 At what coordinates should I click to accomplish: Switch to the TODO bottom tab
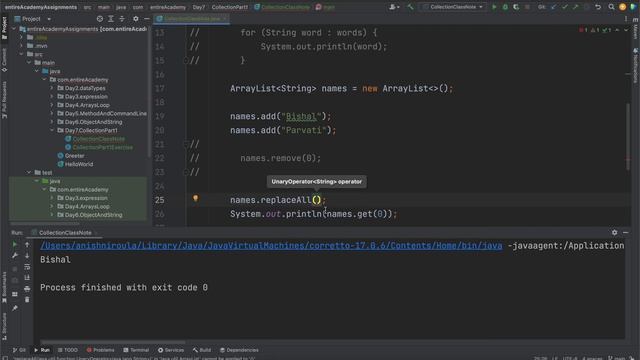[x=67, y=350]
